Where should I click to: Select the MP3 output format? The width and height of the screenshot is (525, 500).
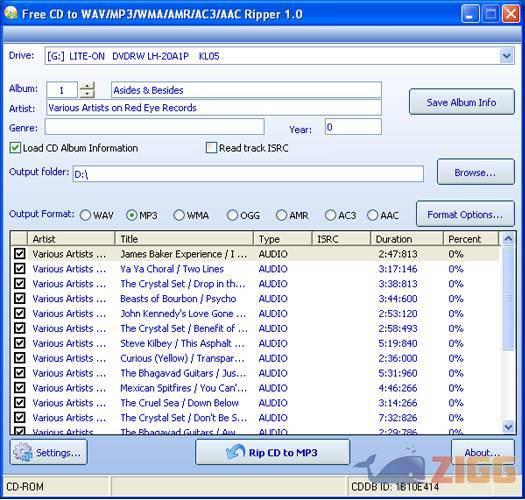coord(132,215)
